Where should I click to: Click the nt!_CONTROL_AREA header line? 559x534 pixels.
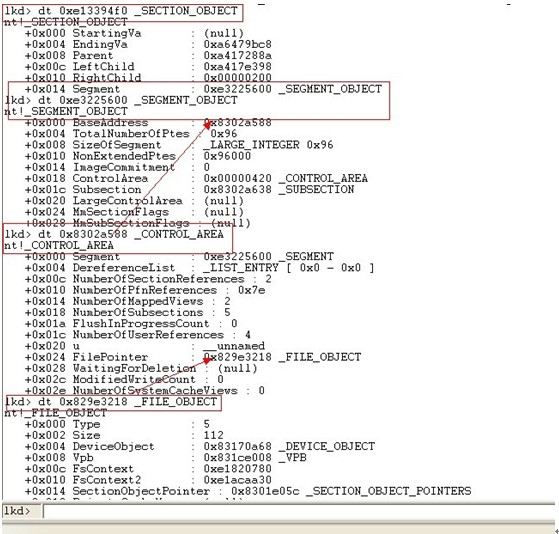click(x=59, y=245)
